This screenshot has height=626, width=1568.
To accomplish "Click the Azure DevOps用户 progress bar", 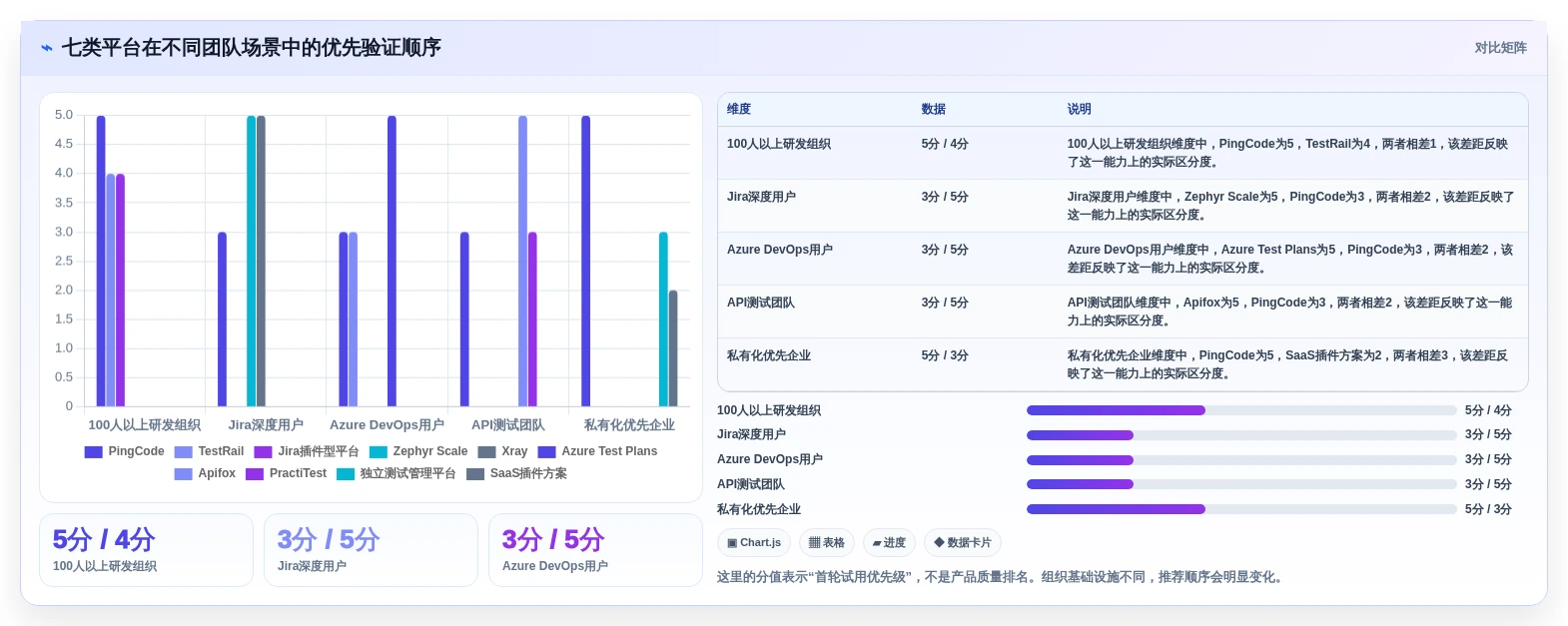I will [1241, 460].
